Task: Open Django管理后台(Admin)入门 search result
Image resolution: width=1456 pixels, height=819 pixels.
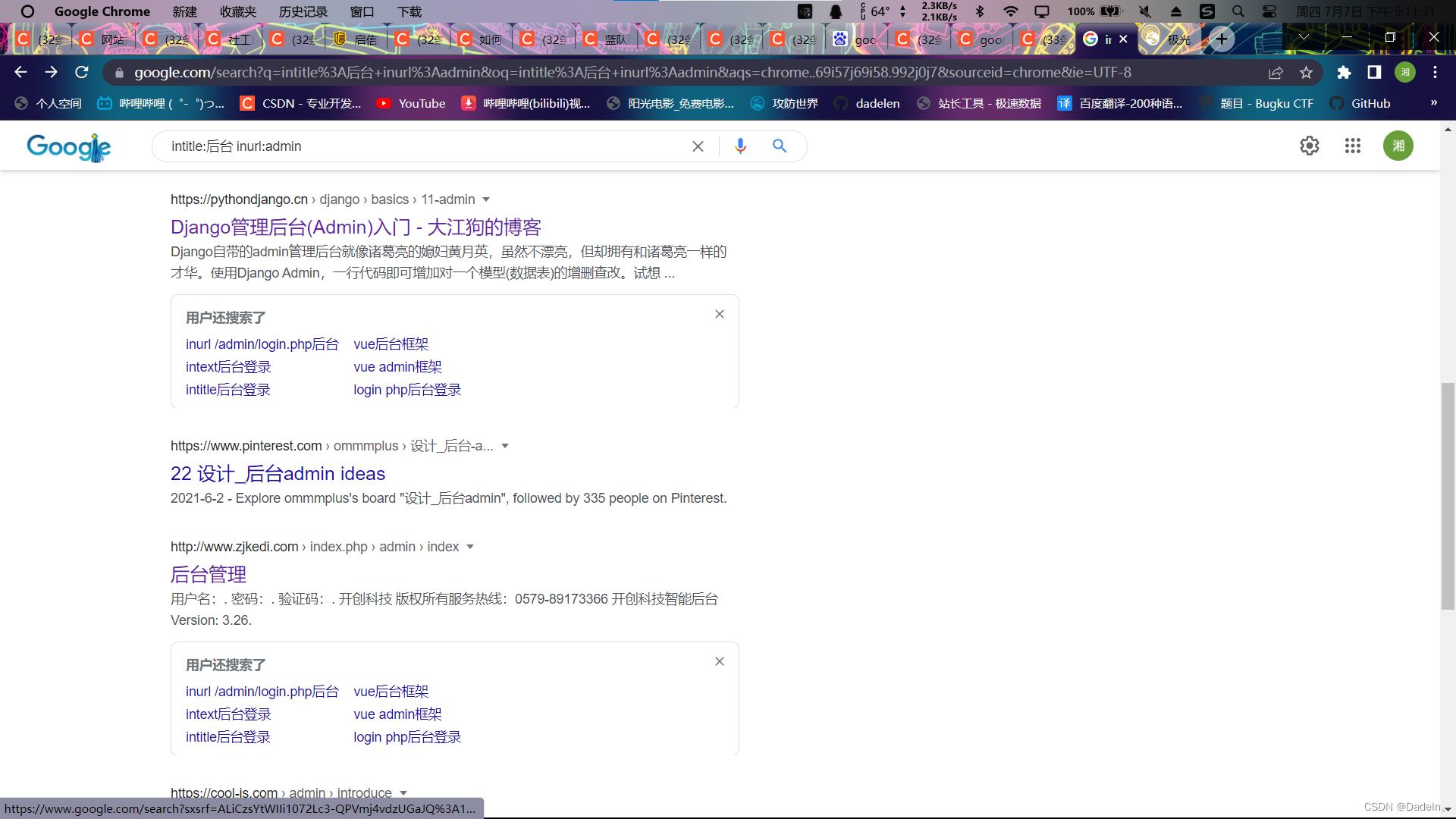Action: click(x=356, y=227)
